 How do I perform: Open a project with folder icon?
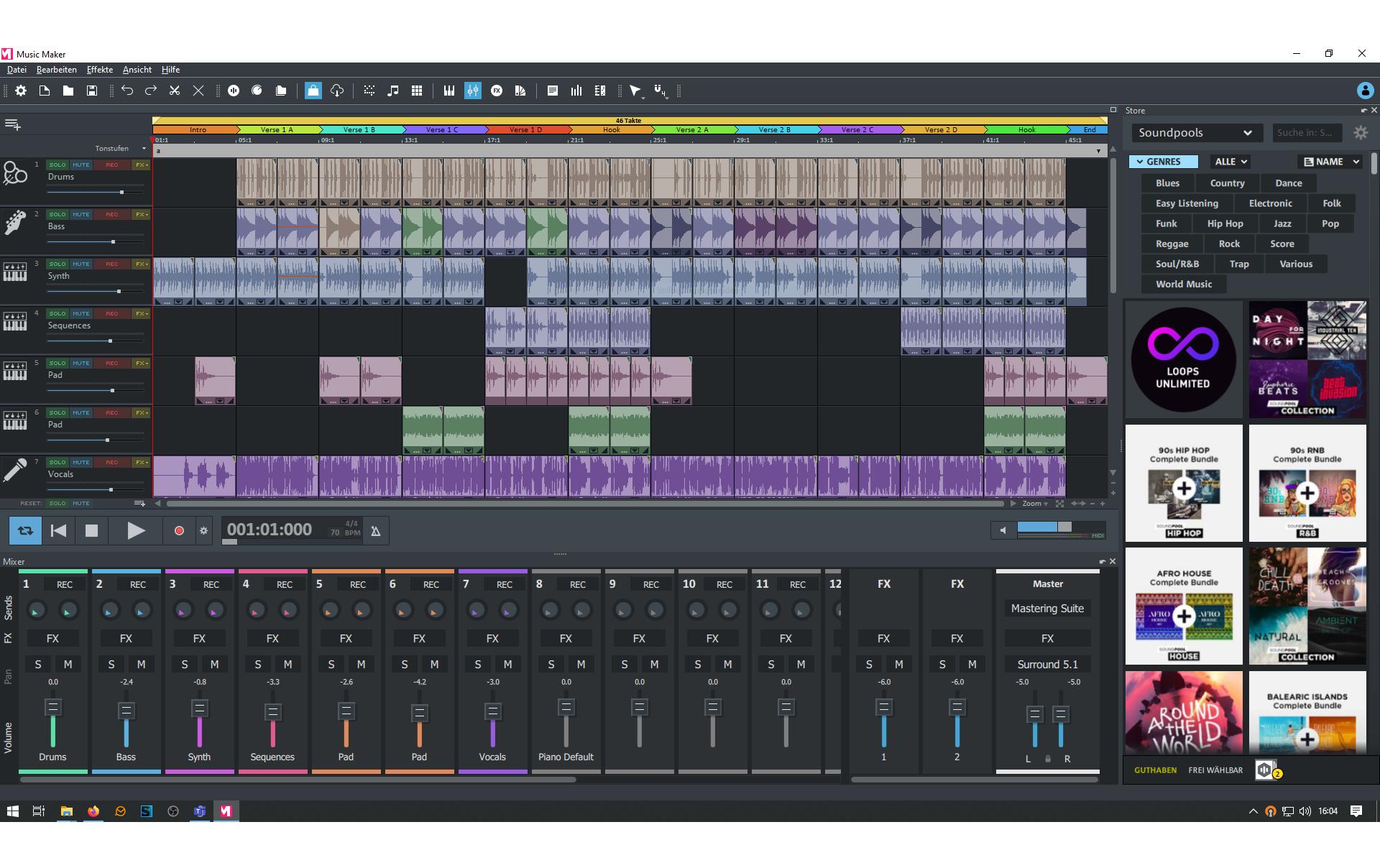click(68, 91)
